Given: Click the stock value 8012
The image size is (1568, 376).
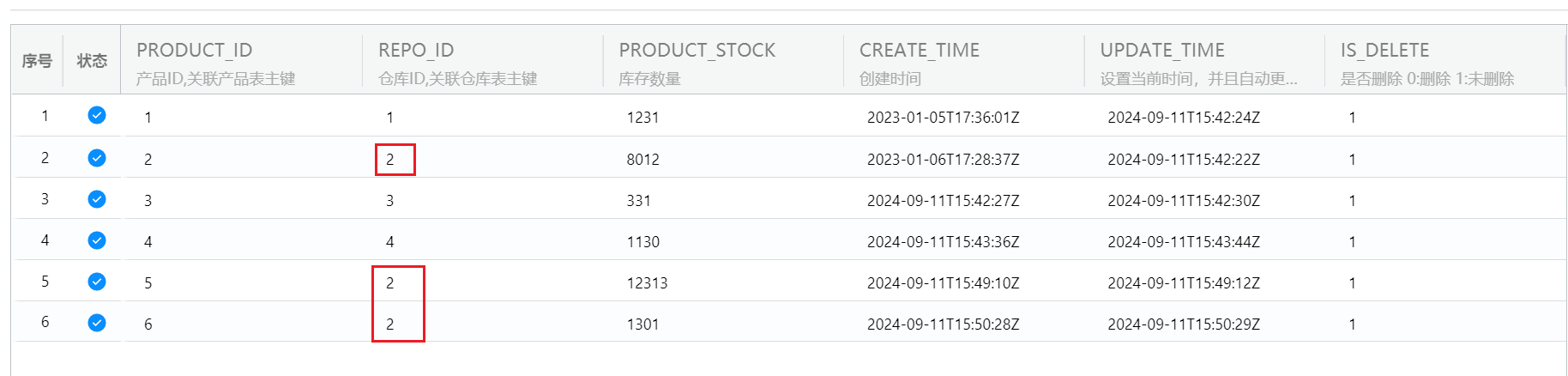Looking at the screenshot, I should point(642,160).
